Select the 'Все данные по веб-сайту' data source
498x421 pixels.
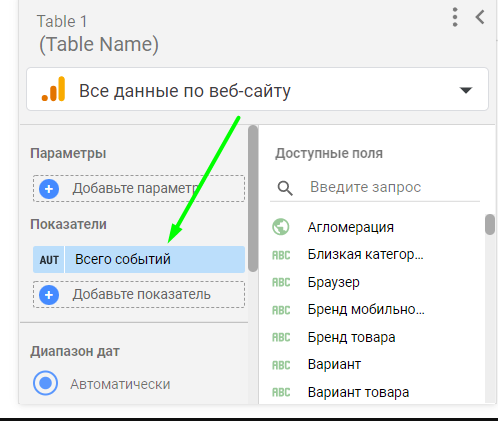257,89
